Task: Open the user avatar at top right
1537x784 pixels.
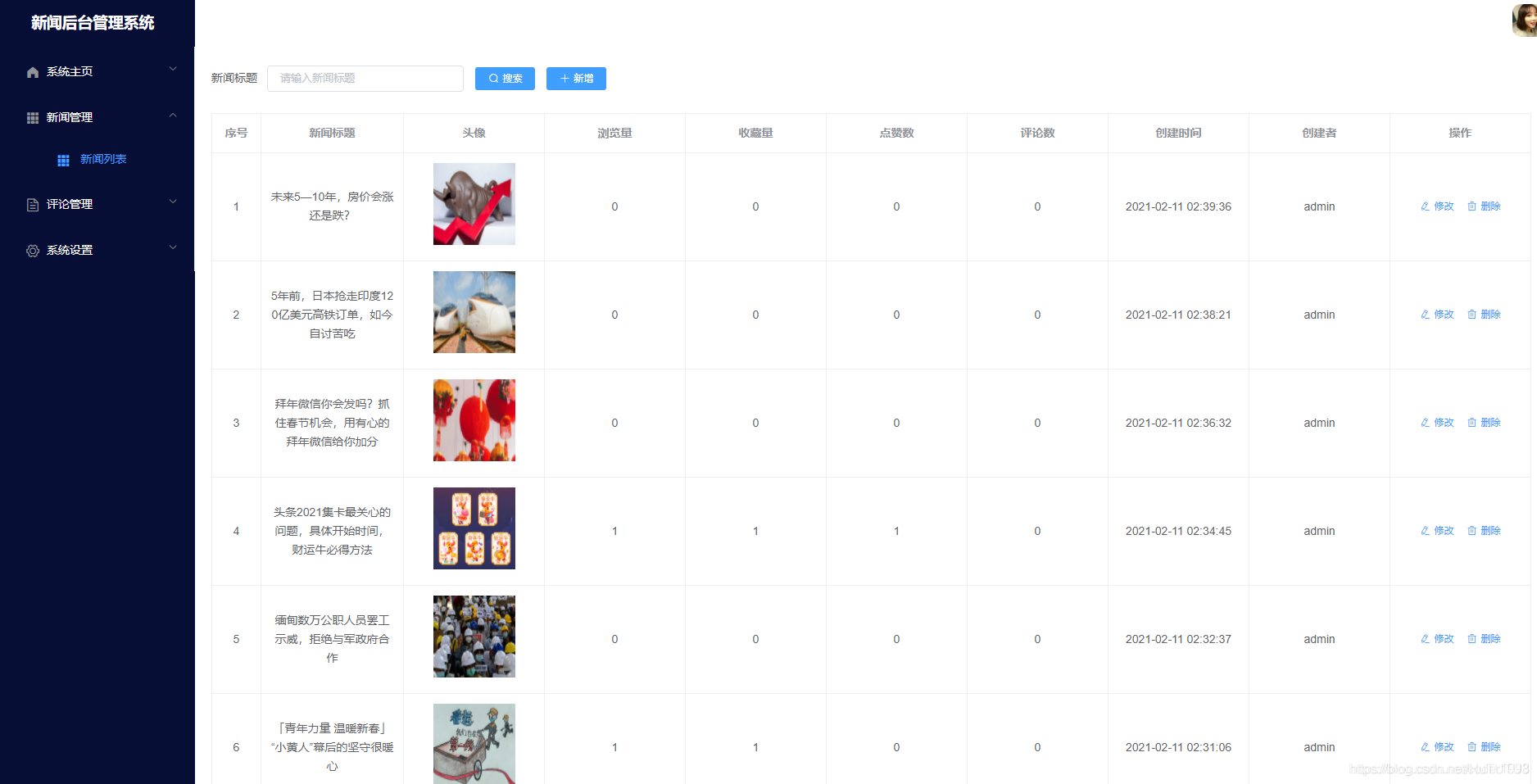Action: pos(1525,20)
